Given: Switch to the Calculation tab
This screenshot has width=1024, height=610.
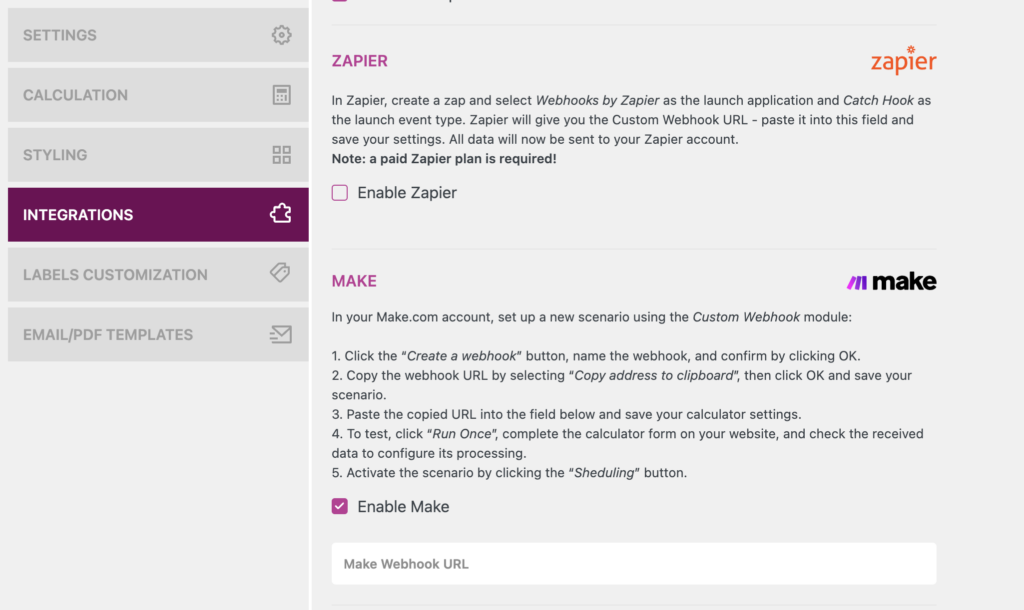Looking at the screenshot, I should click(75, 95).
